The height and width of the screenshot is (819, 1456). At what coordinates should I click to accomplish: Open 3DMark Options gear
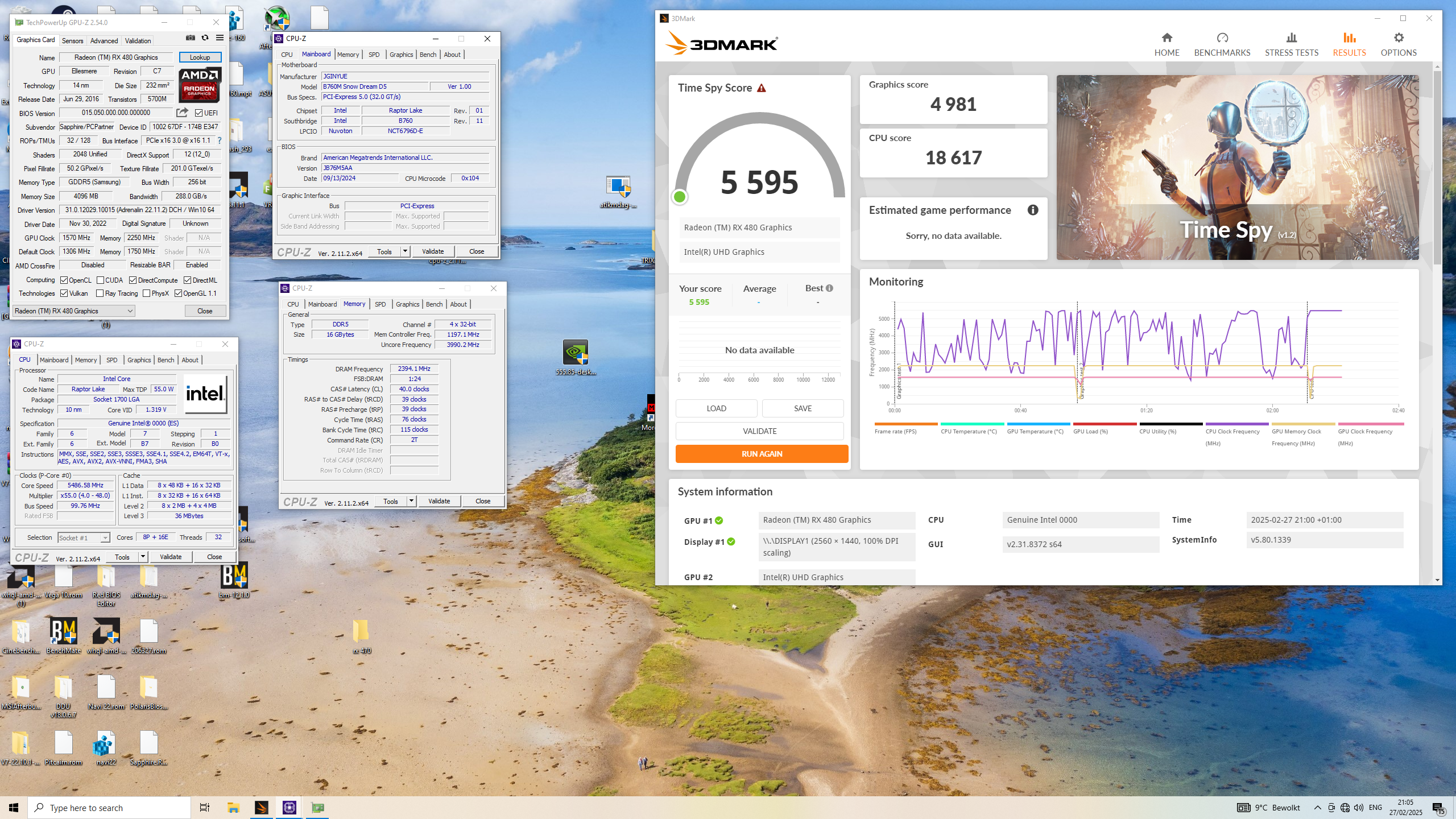pos(1399,44)
